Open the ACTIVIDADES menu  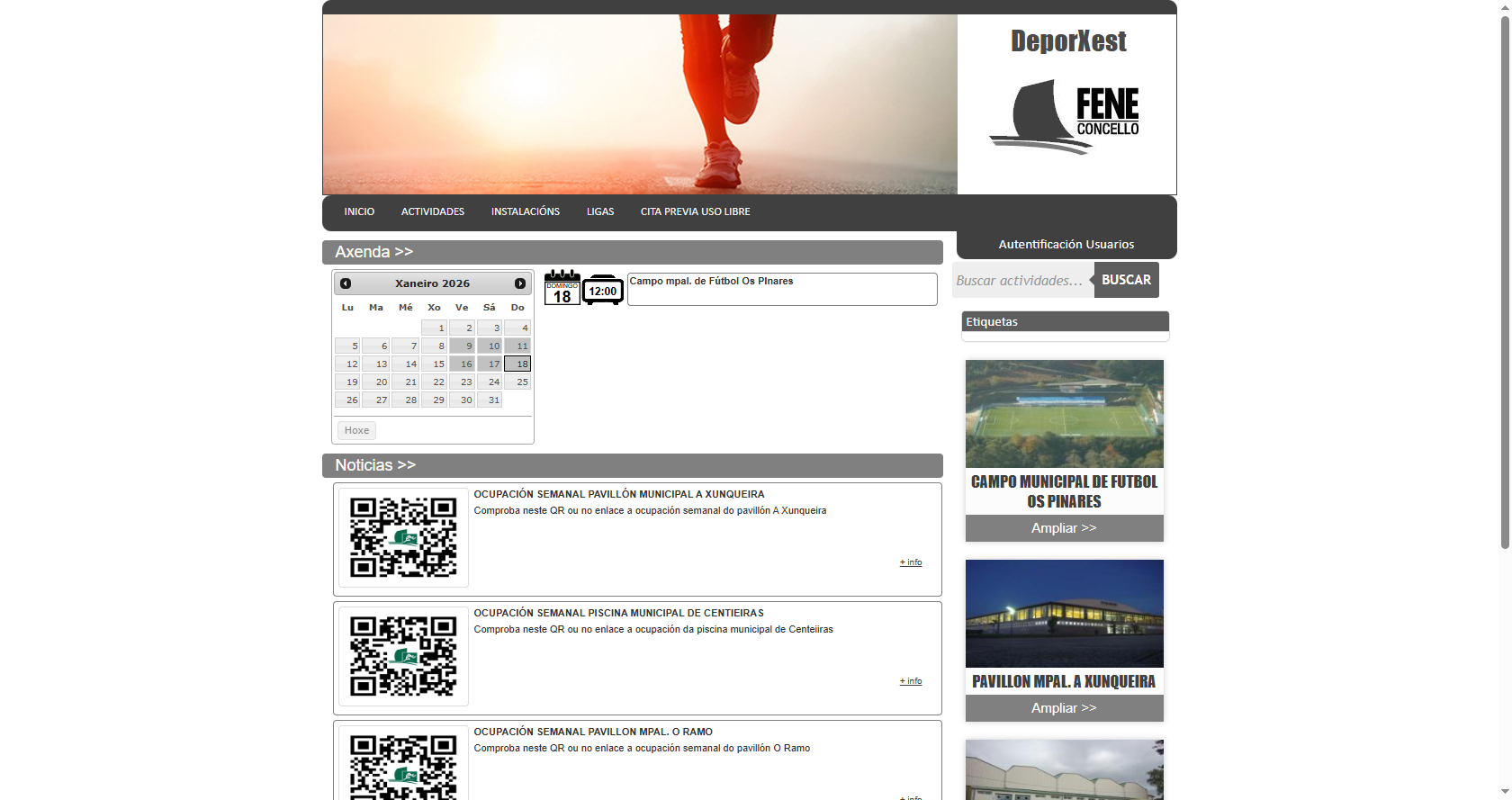pos(433,212)
